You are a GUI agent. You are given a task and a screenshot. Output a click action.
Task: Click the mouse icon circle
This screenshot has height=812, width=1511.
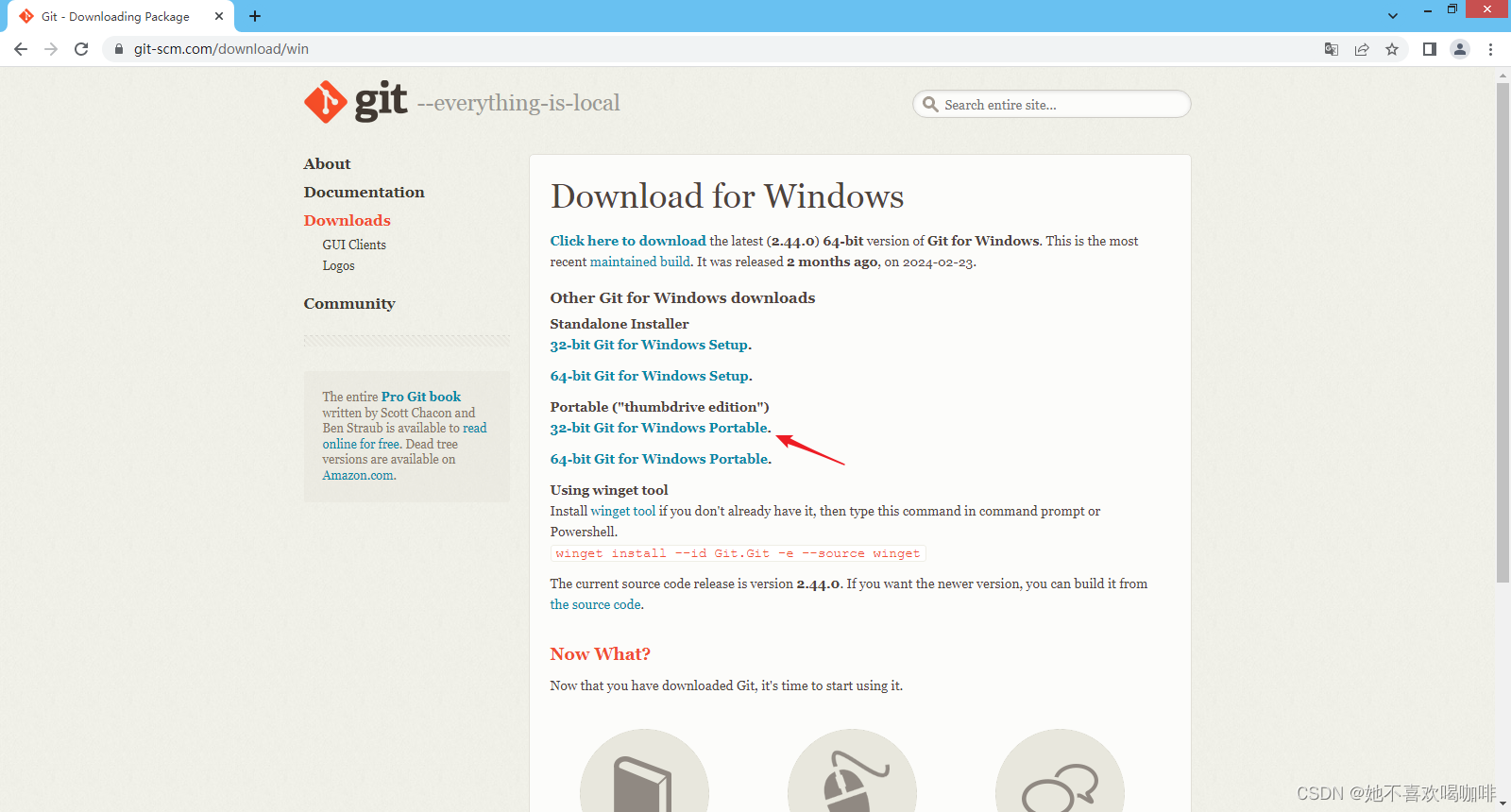[852, 770]
